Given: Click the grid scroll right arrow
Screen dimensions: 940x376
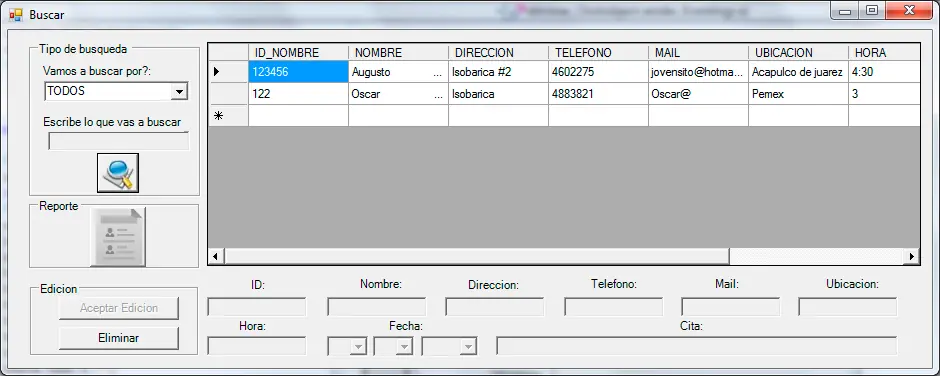Looking at the screenshot, I should coord(912,257).
